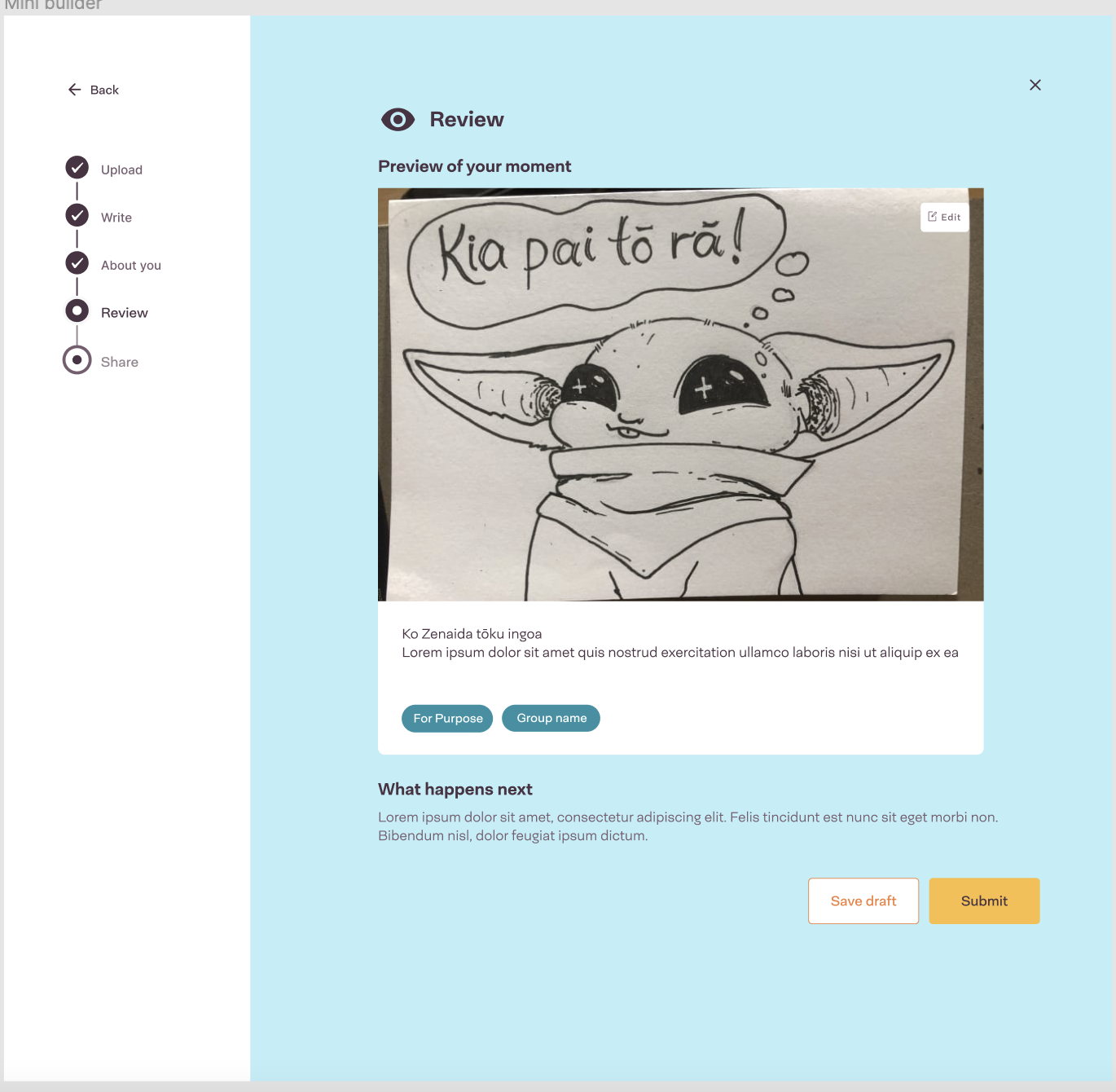Click the Share step circle indicator

[x=77, y=360]
